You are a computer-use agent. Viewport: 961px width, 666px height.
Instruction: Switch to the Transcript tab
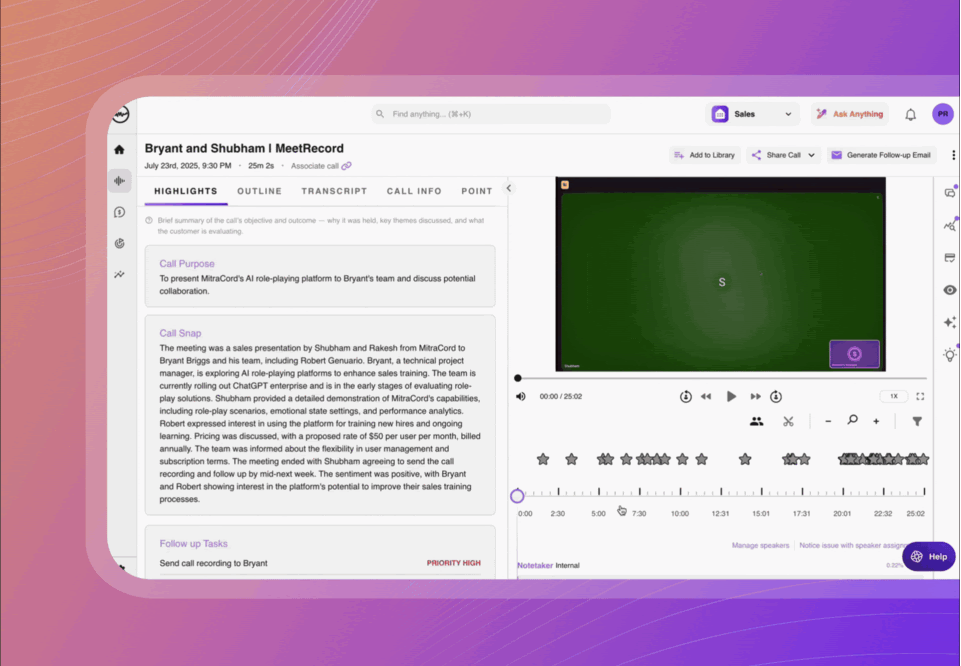coord(334,191)
